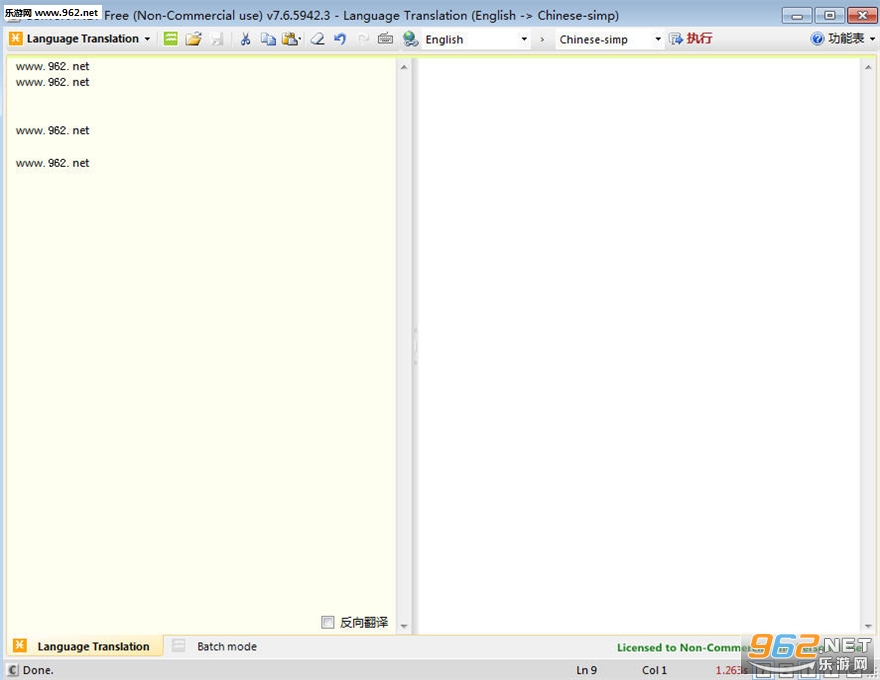Click the up arrow of translation pane scrollbar

coord(868,67)
